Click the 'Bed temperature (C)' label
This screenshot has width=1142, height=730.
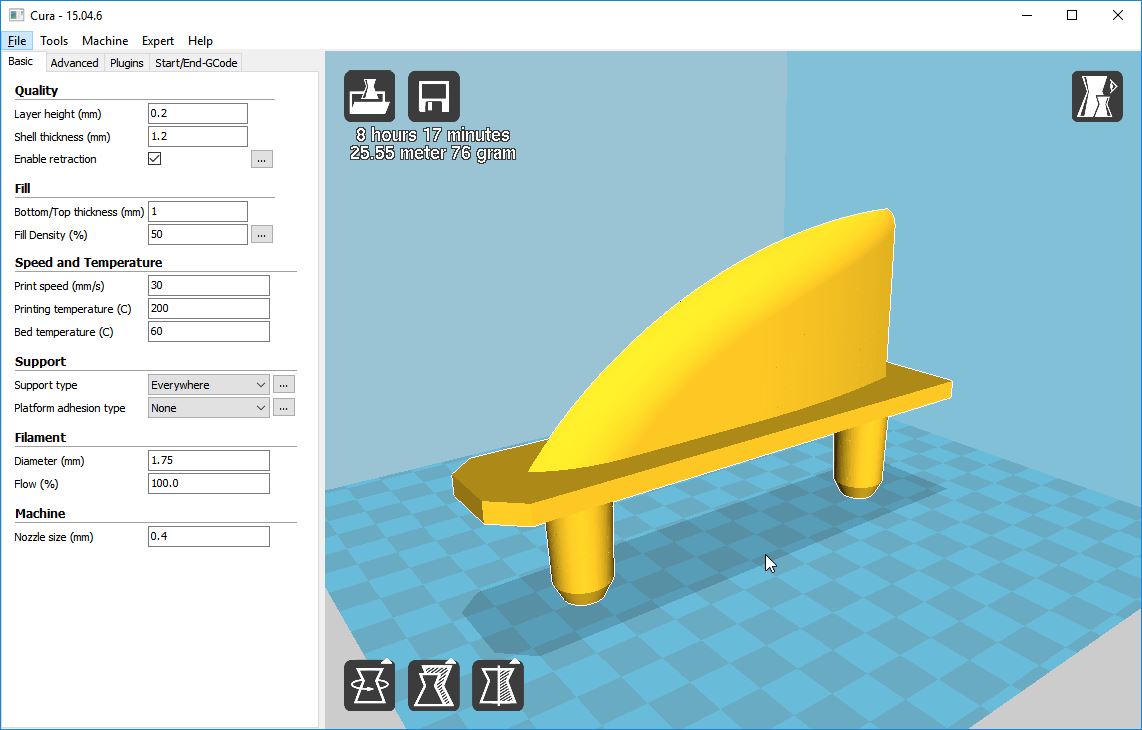[63, 332]
